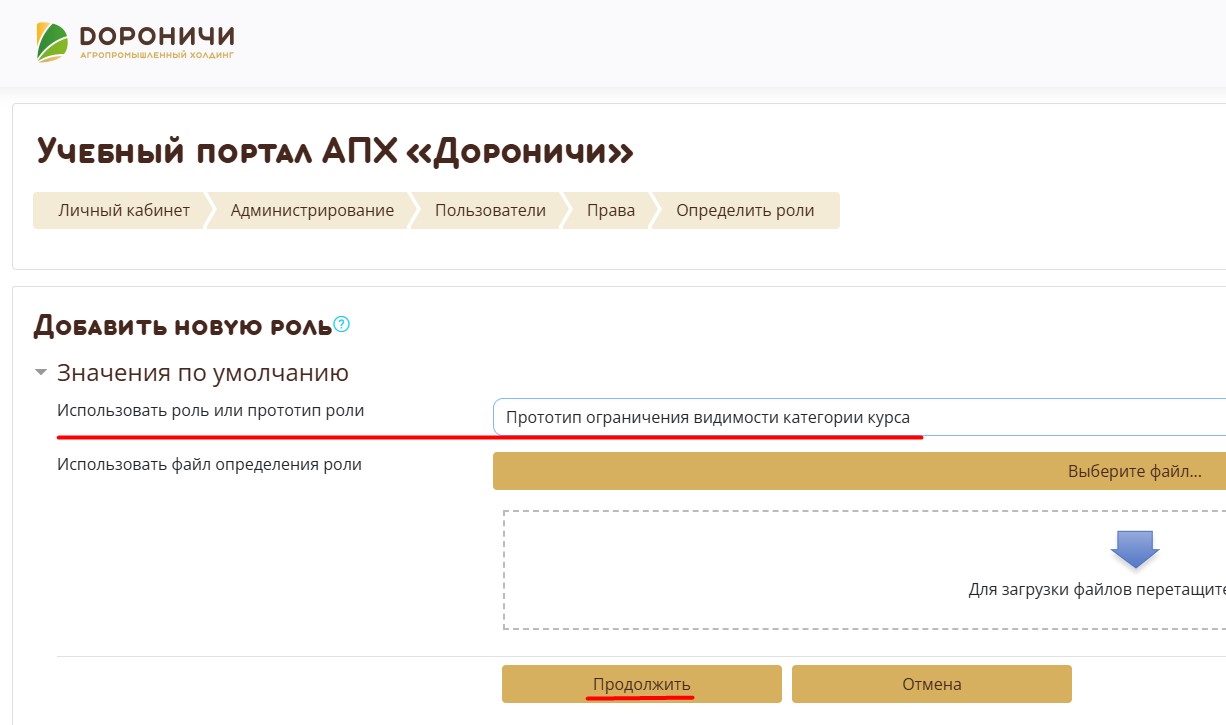The height and width of the screenshot is (725, 1226).
Task: Click the ДОРОНИЧИ brand wordmark text
Action: coord(156,37)
